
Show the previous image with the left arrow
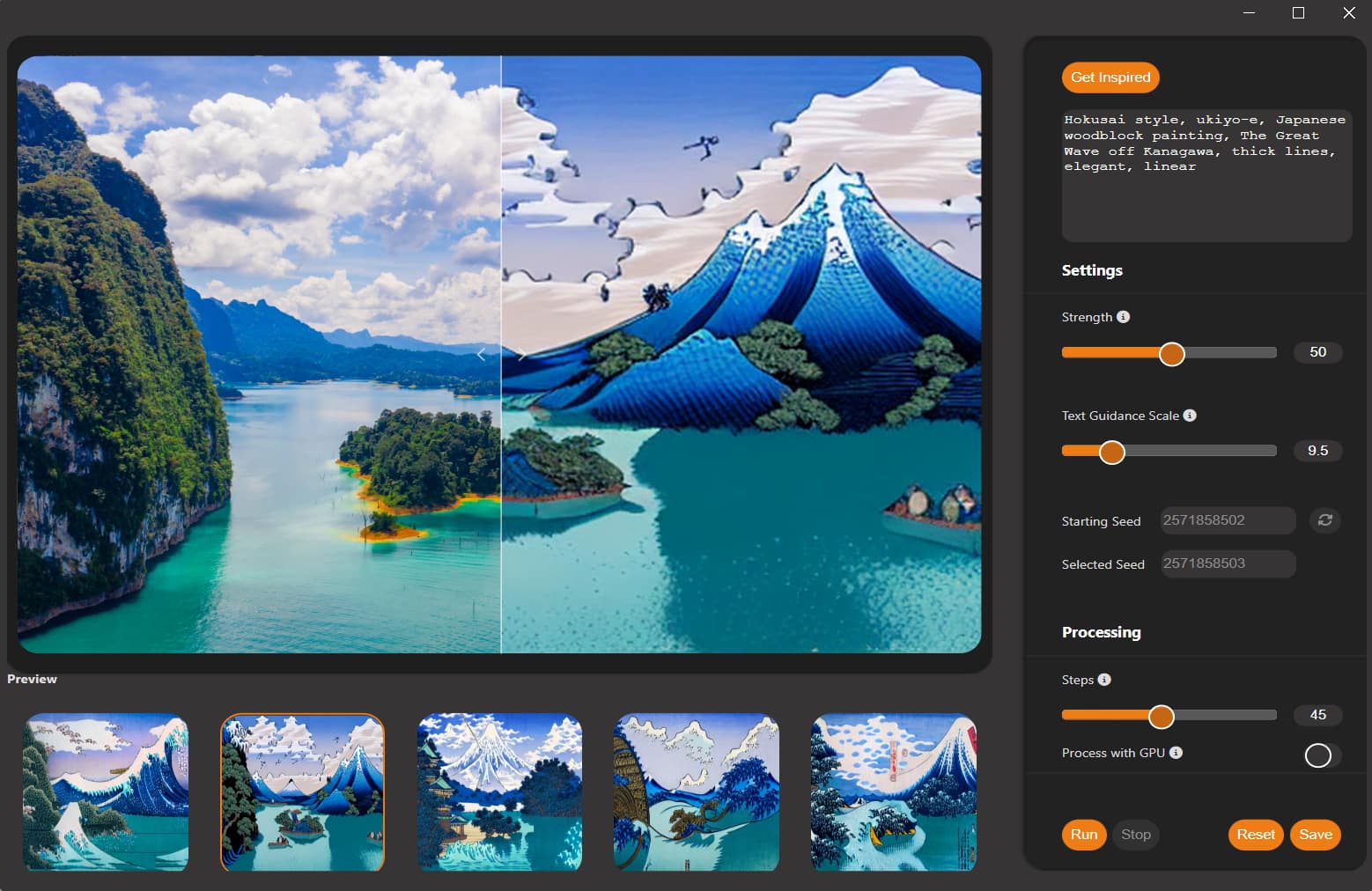click(481, 353)
